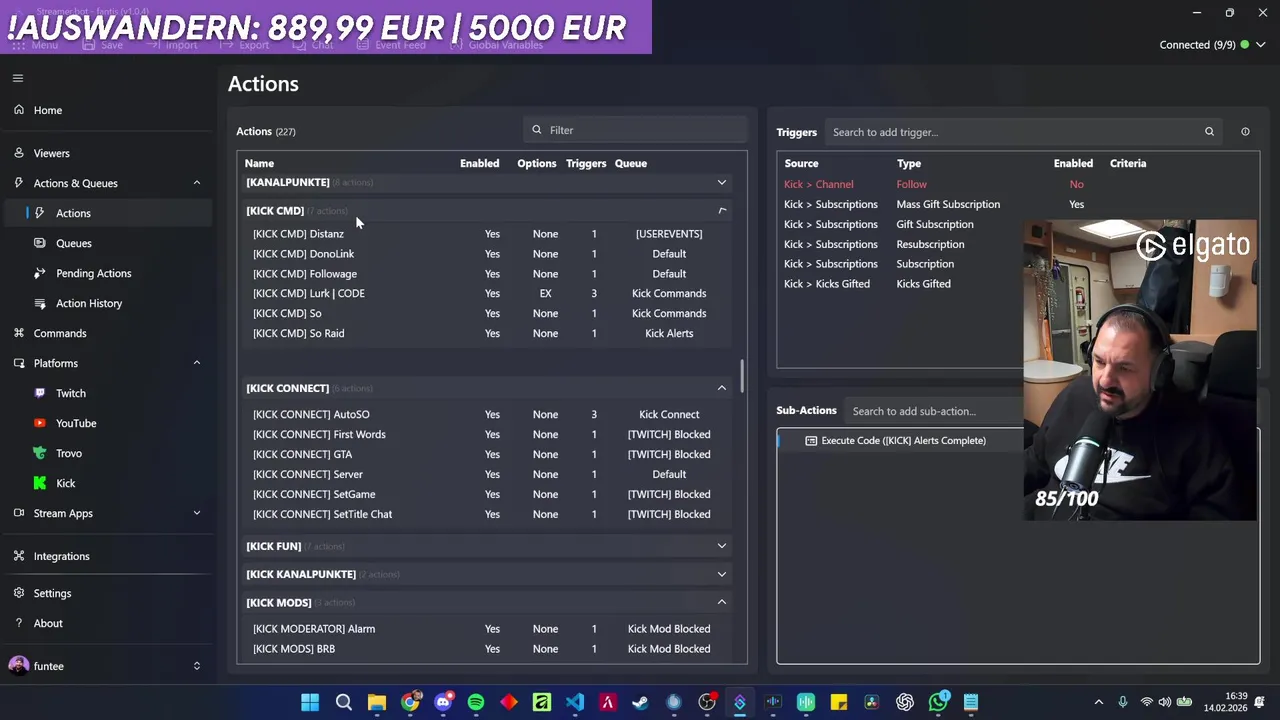Toggle Enabled 'Yes' on Mass Gift Subscription
The height and width of the screenshot is (720, 1280).
pyautogui.click(x=1076, y=204)
